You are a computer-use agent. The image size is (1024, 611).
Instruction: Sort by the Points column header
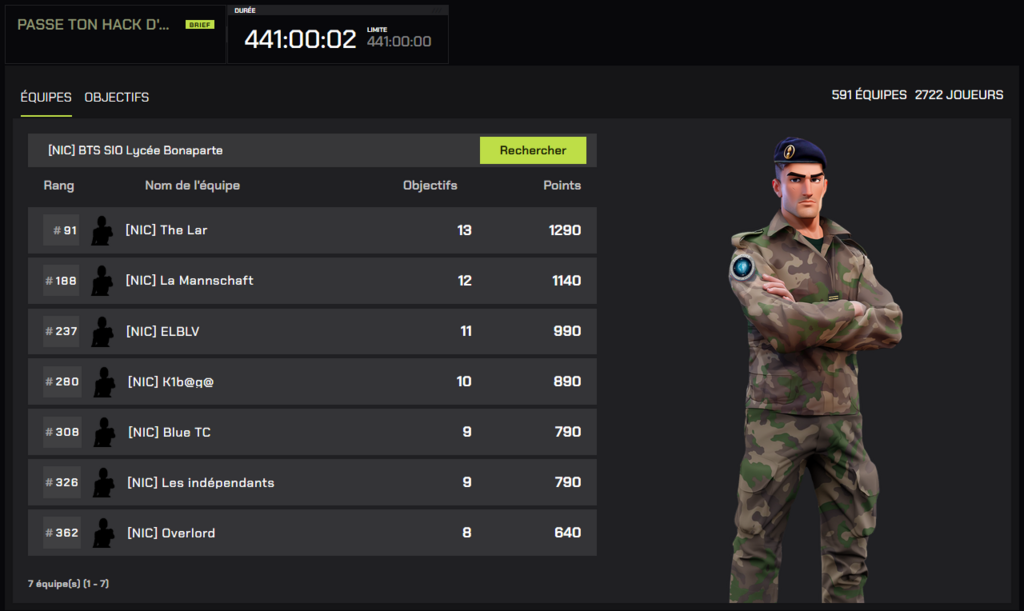(x=562, y=185)
